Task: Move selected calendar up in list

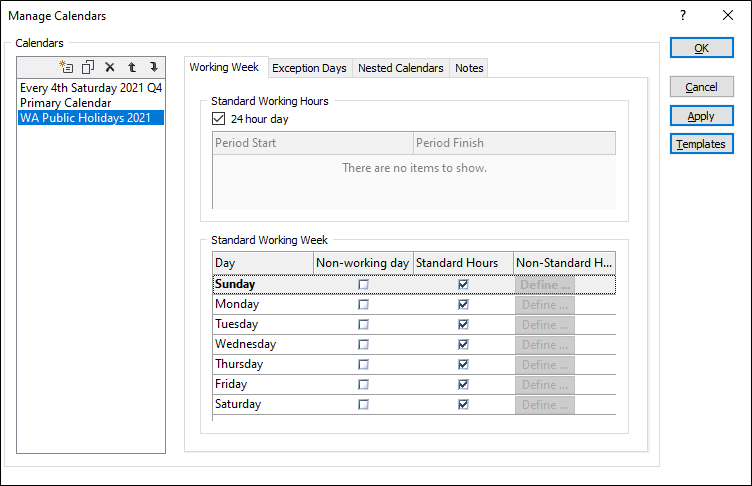Action: coord(132,67)
